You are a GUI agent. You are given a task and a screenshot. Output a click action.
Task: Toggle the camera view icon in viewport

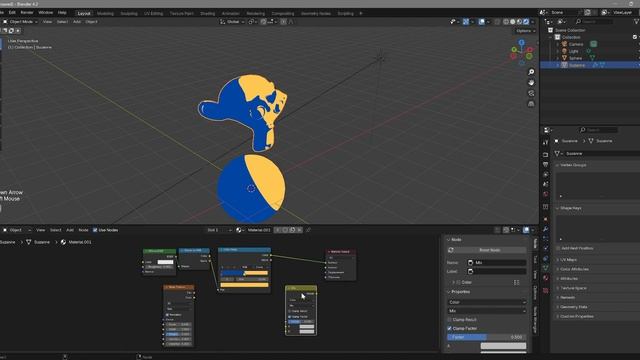(531, 93)
